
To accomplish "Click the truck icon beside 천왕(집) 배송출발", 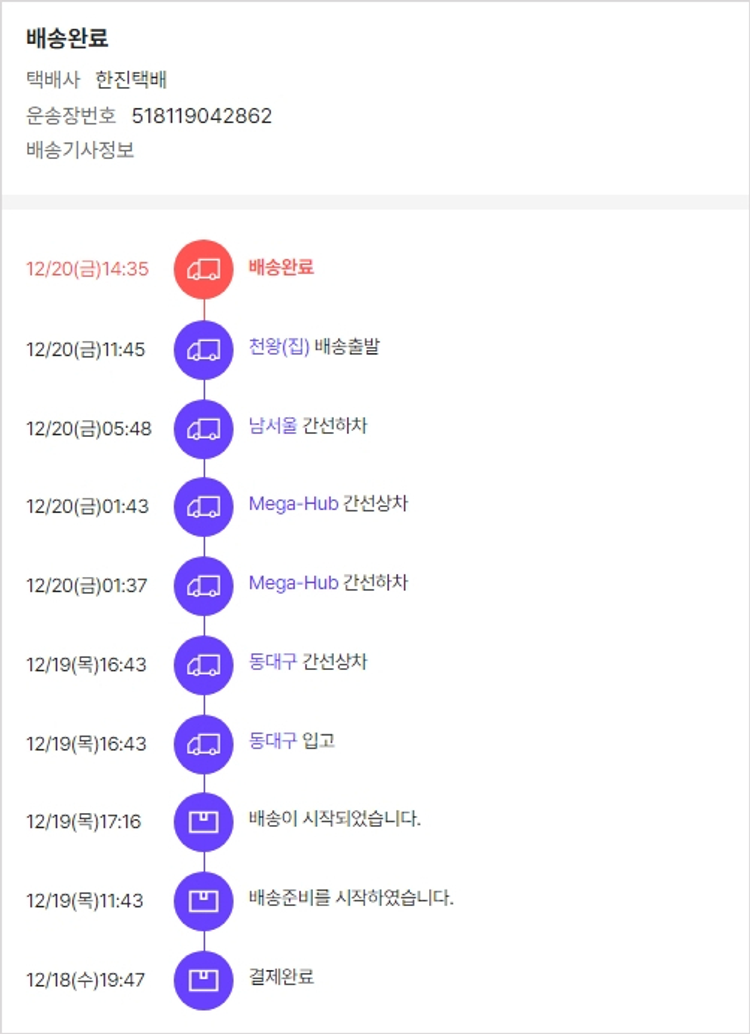I will 204,349.
